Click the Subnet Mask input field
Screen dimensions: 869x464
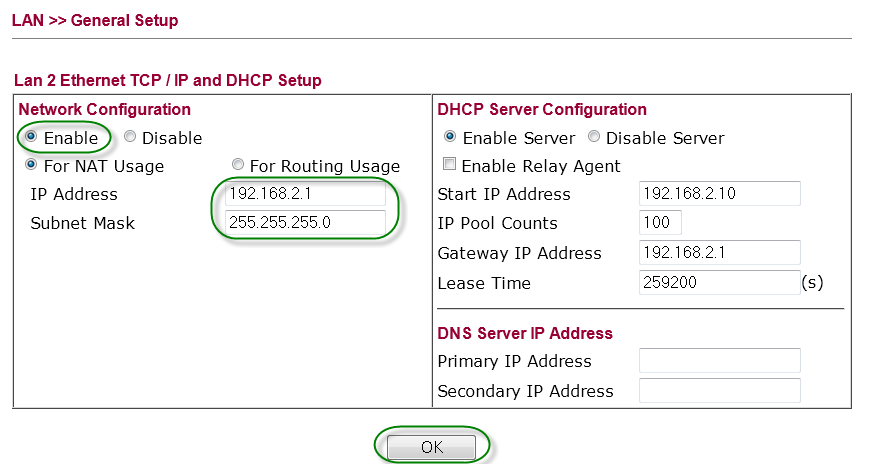coord(305,223)
